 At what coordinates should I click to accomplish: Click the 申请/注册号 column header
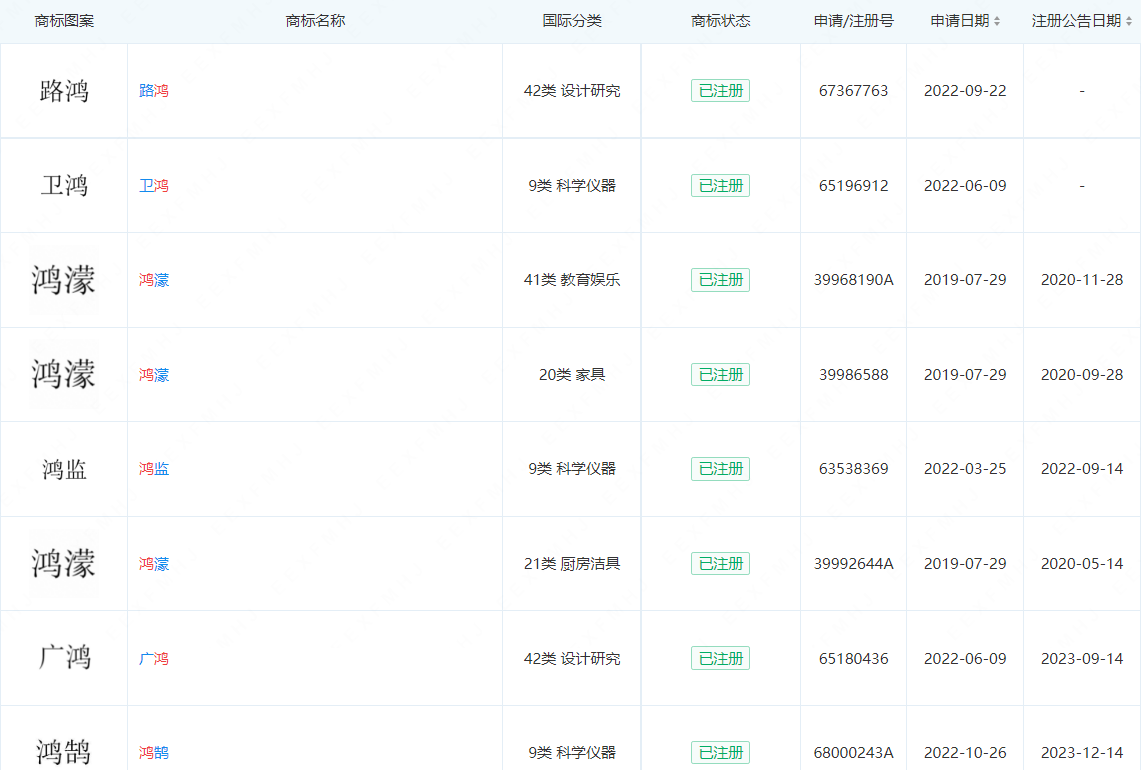coord(854,21)
